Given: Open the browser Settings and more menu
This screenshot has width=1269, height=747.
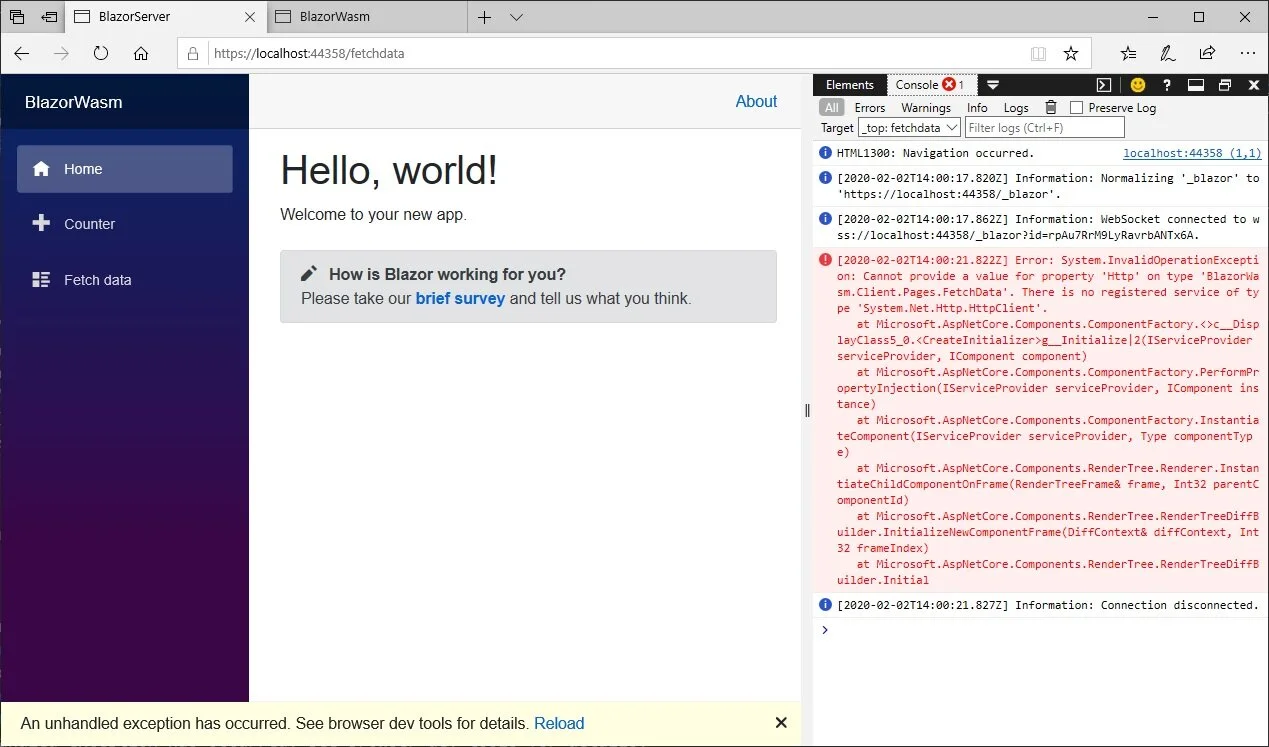Looking at the screenshot, I should [x=1247, y=53].
